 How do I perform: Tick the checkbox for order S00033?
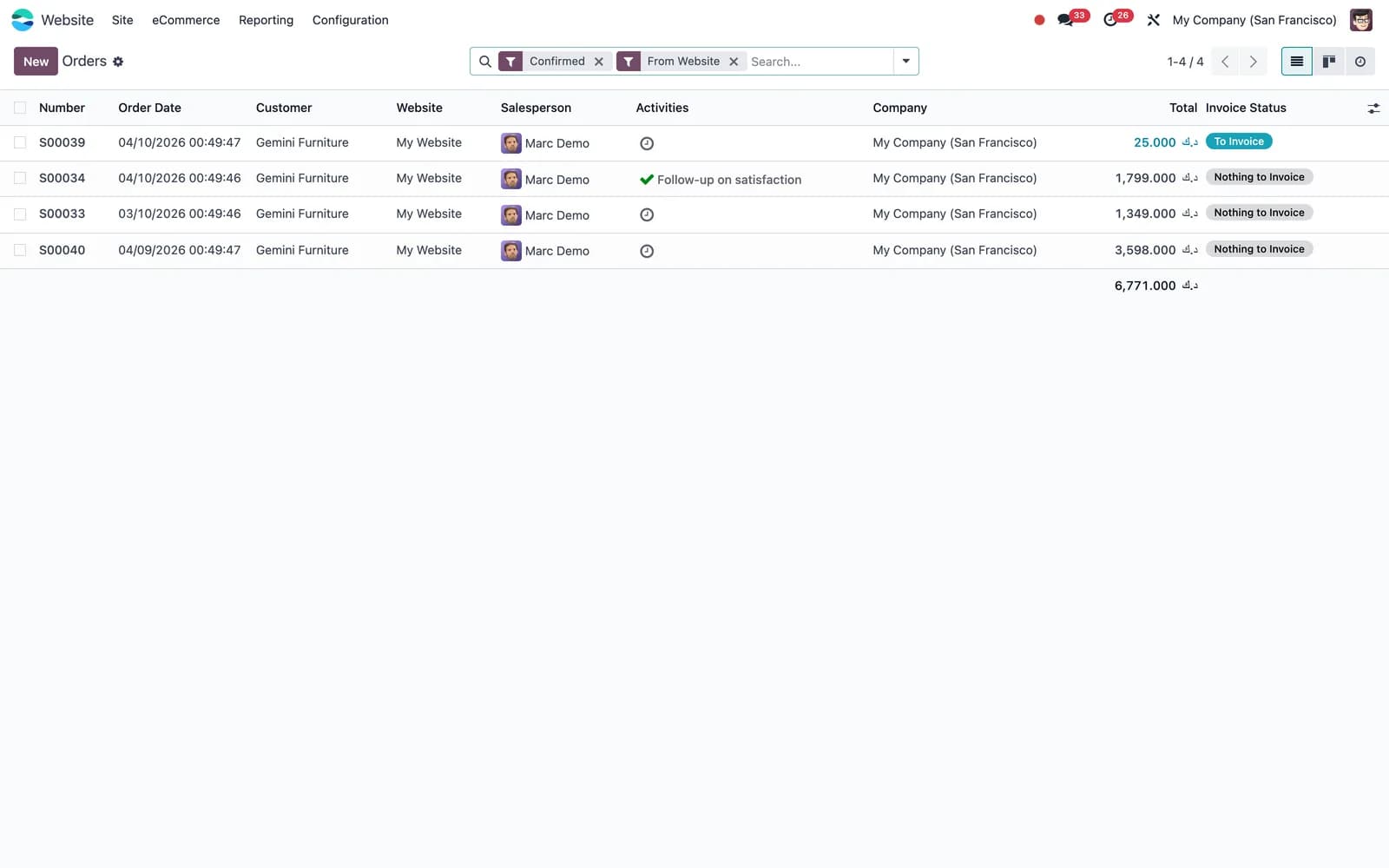click(20, 214)
